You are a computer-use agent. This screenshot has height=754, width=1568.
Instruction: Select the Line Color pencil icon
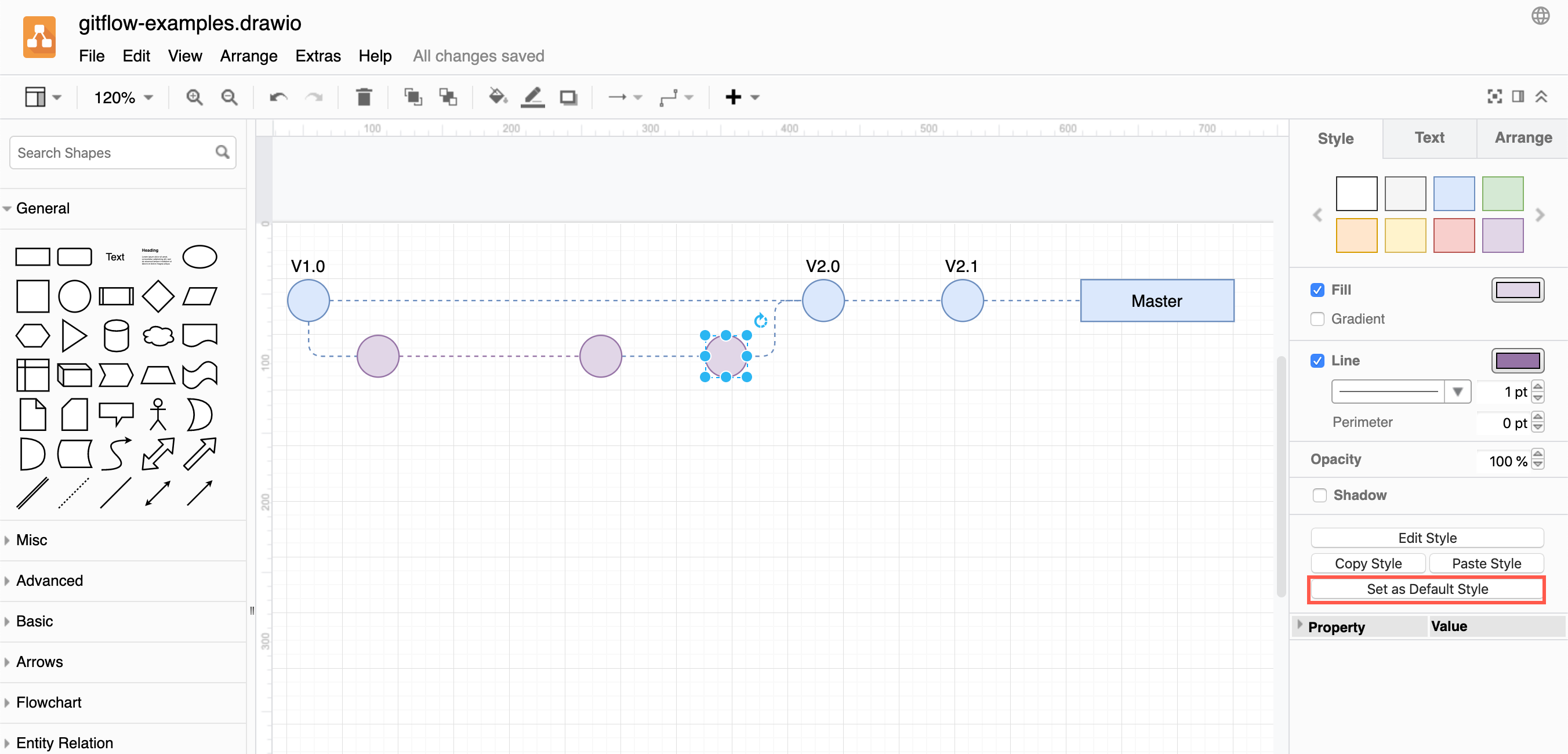(x=532, y=97)
